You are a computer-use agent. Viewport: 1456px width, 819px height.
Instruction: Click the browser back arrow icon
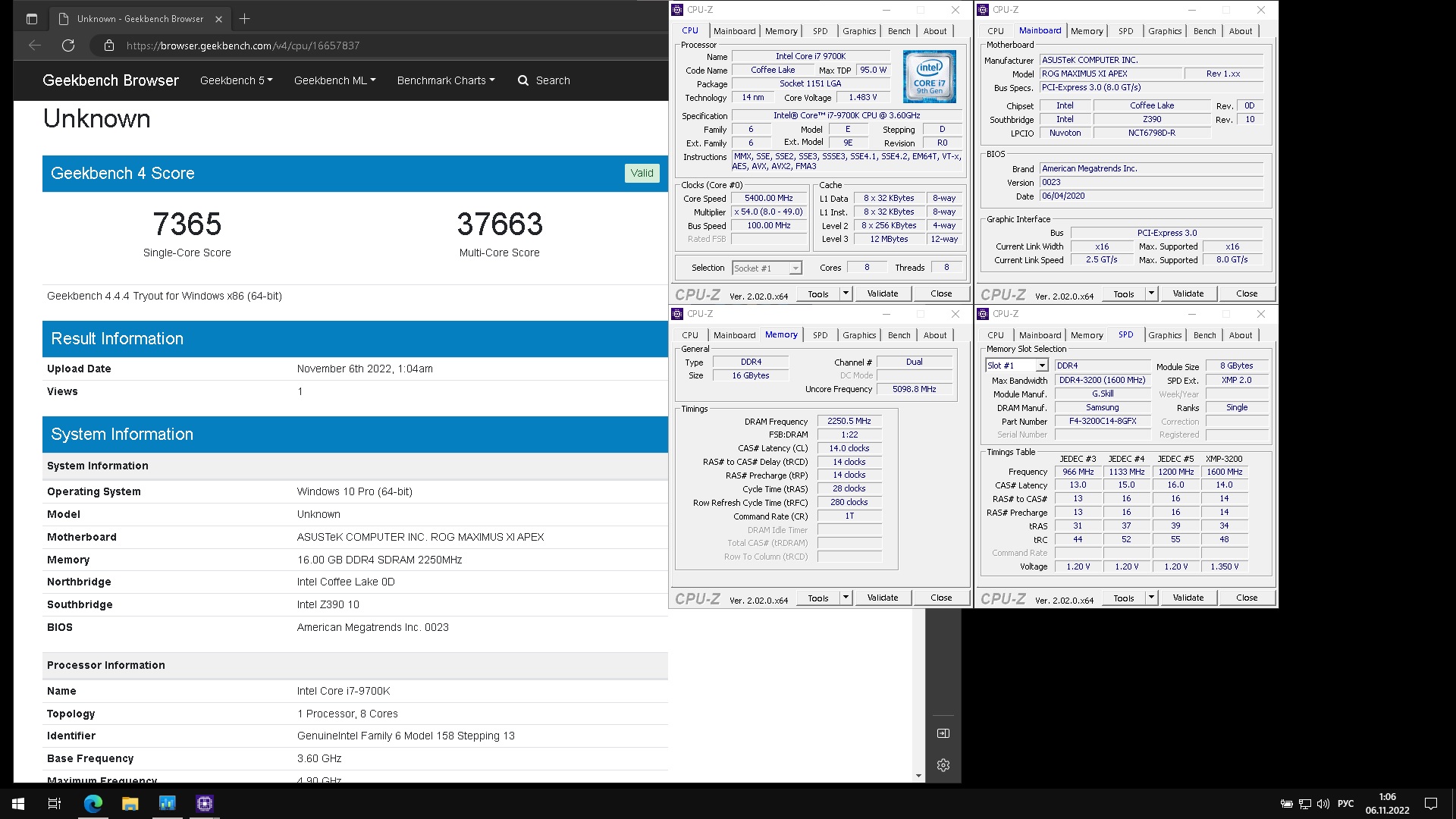pyautogui.click(x=35, y=45)
